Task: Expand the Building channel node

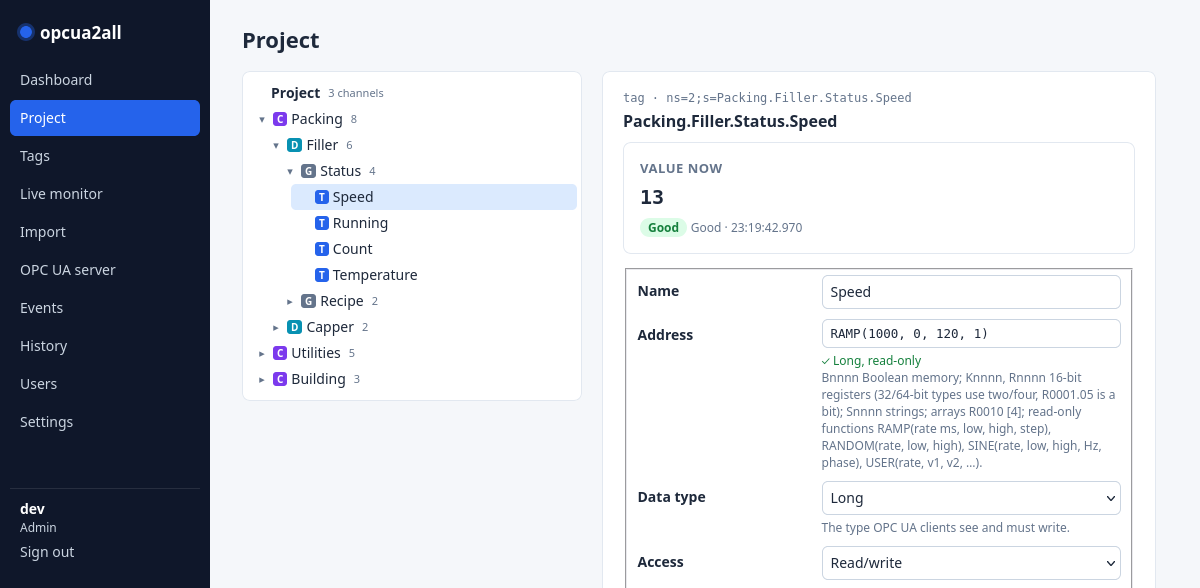Action: (x=262, y=379)
